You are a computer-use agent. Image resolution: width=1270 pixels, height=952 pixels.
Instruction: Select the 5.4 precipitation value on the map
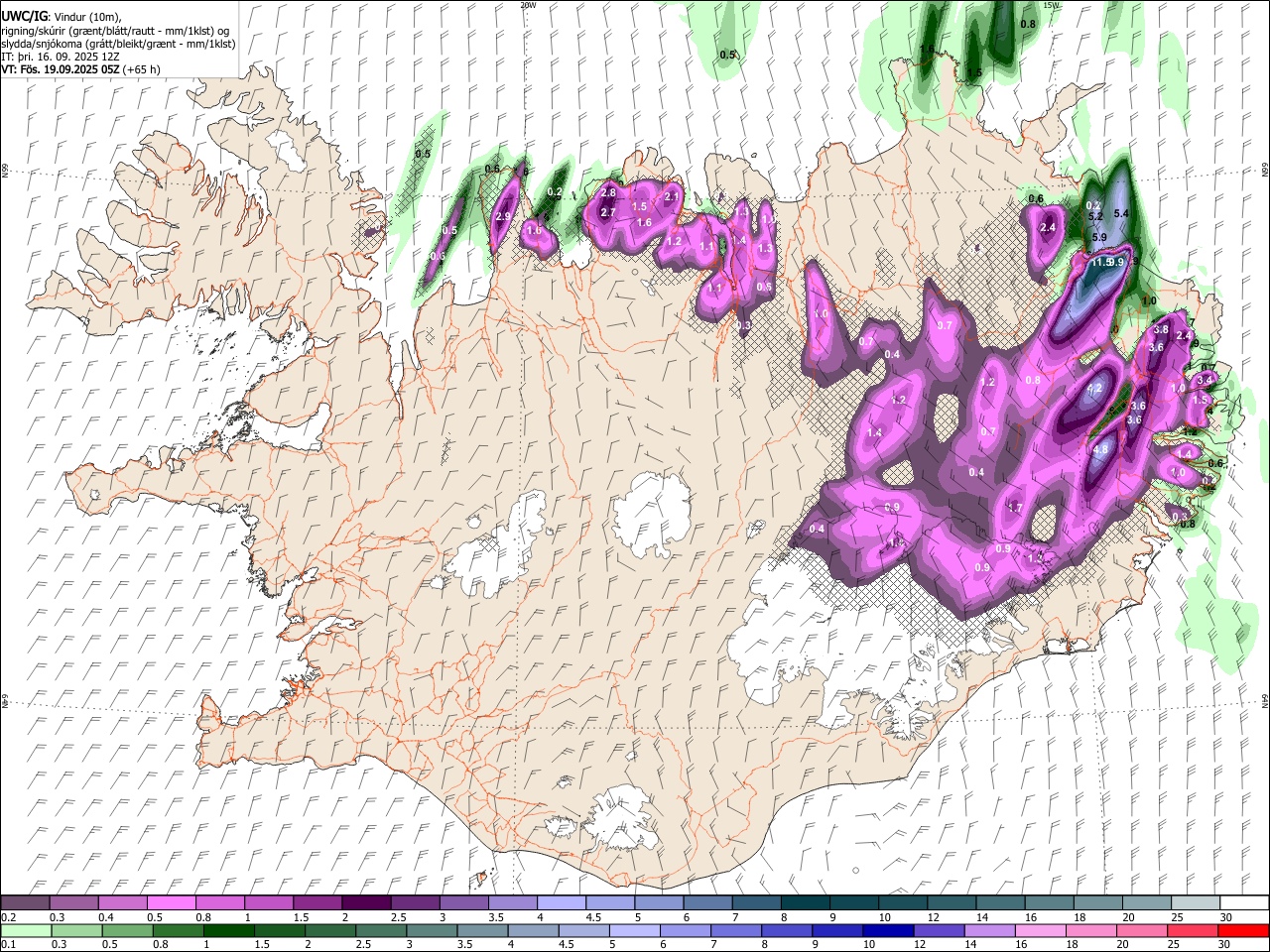pos(1122,213)
